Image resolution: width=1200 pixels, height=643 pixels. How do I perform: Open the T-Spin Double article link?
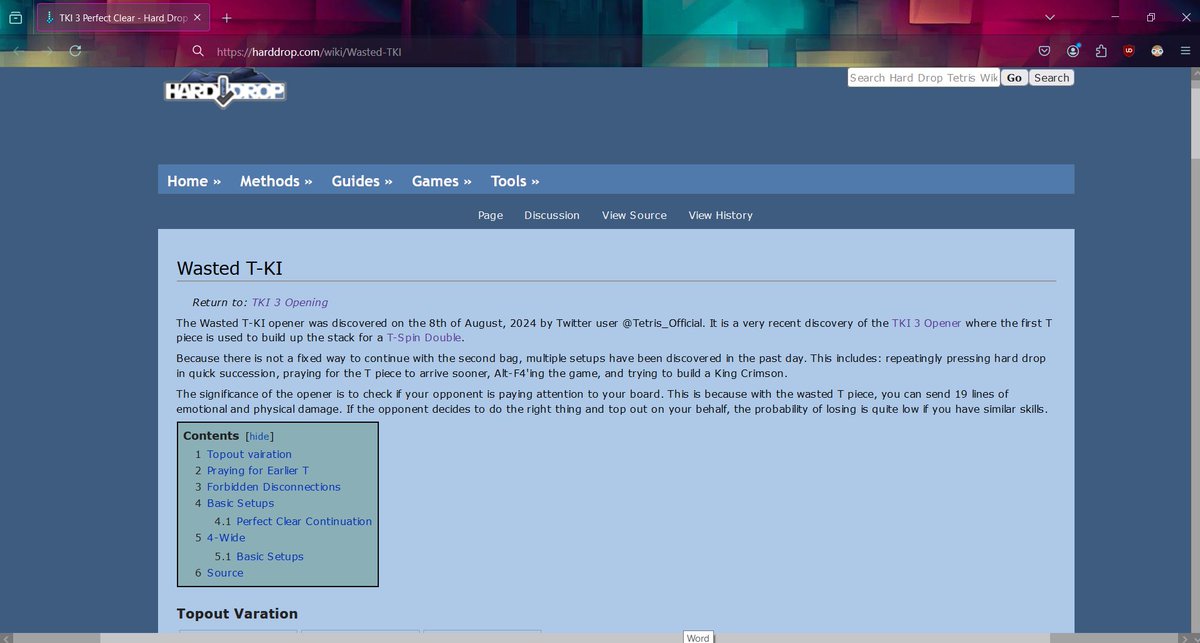(x=423, y=337)
